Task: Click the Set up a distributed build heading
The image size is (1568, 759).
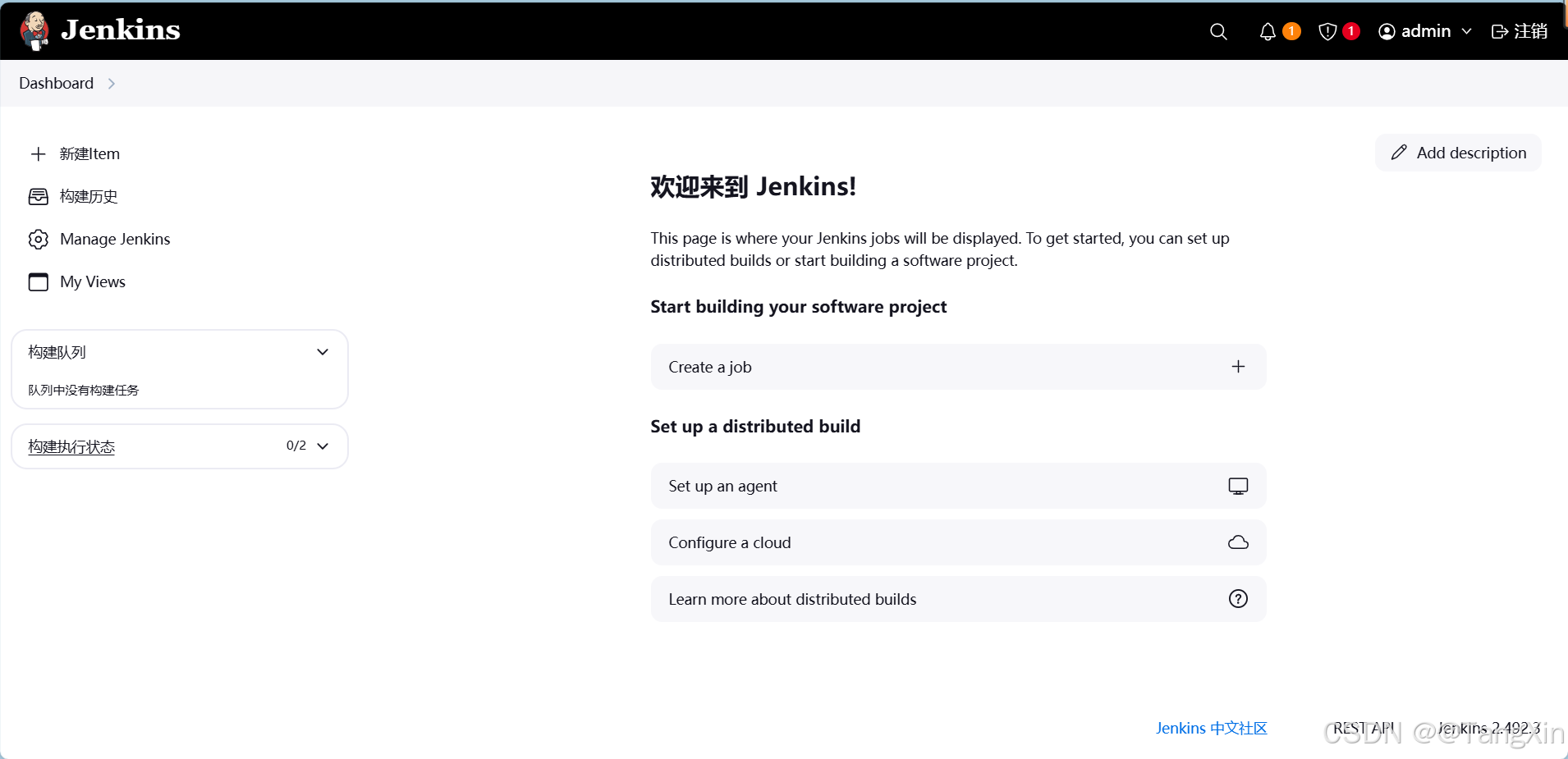Action: 755,427
